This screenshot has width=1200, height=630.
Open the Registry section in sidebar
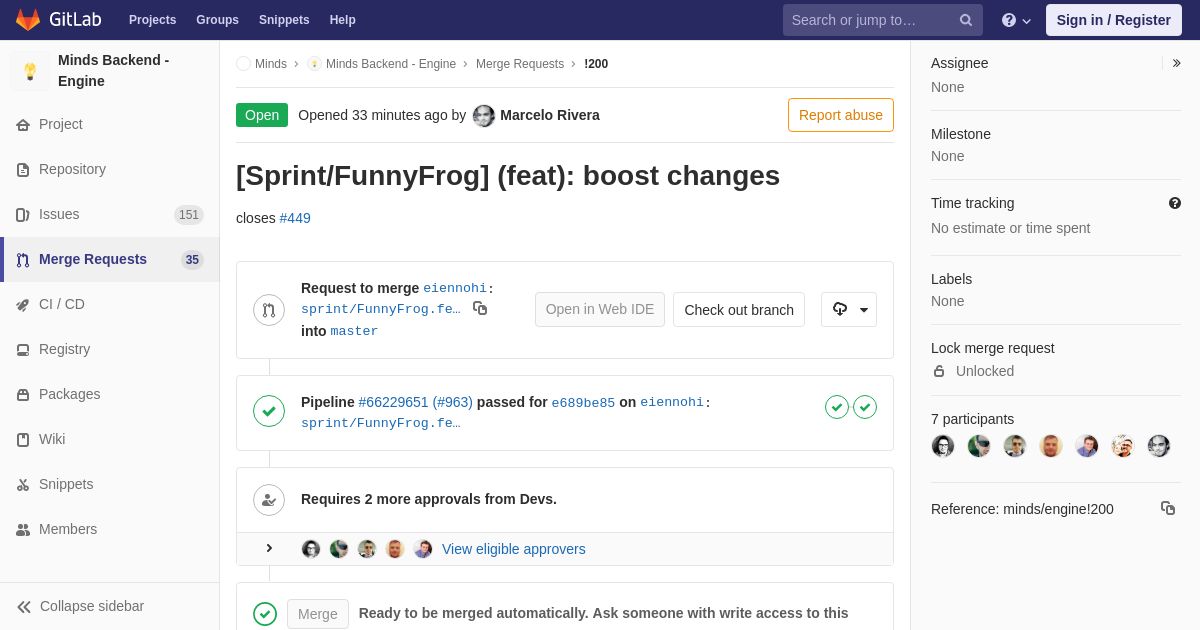[64, 349]
